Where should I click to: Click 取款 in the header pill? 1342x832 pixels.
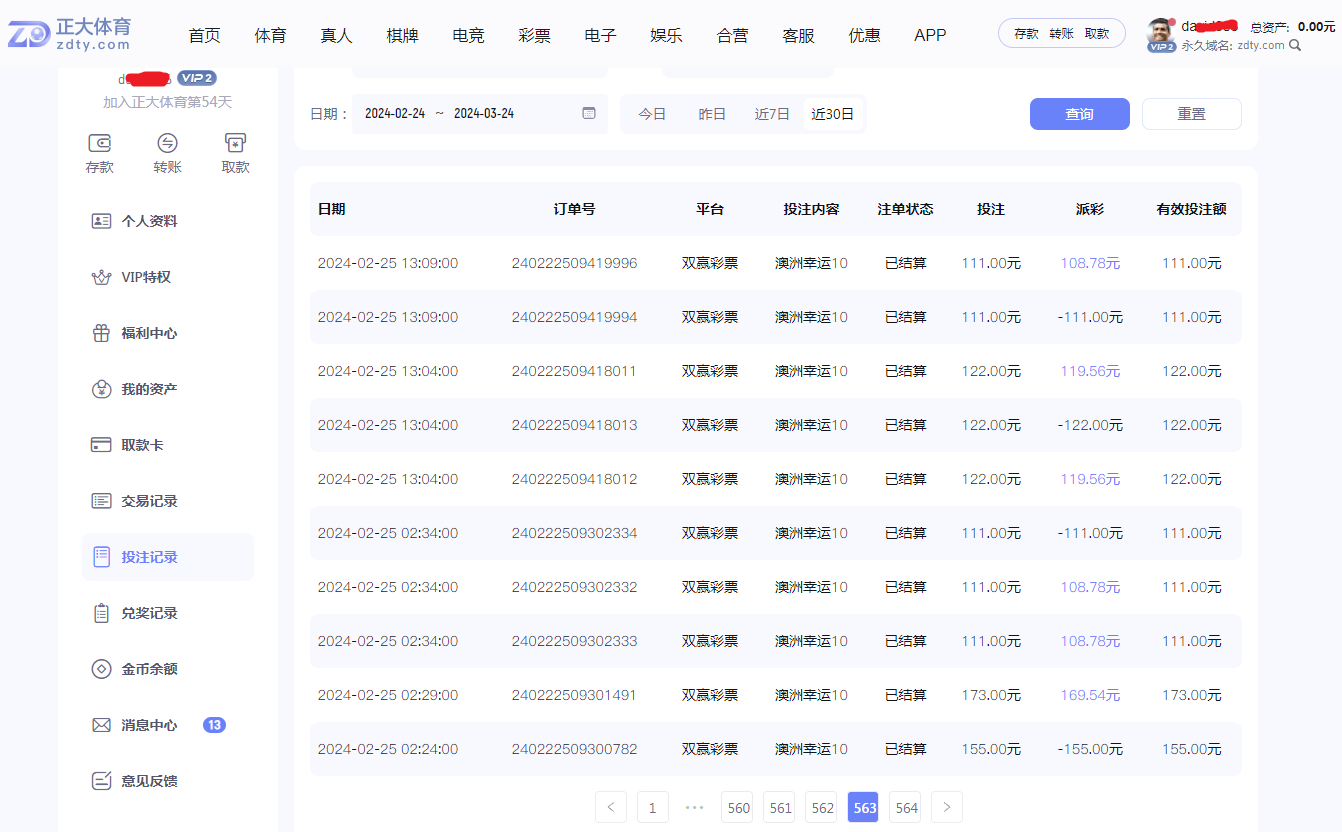[1097, 33]
